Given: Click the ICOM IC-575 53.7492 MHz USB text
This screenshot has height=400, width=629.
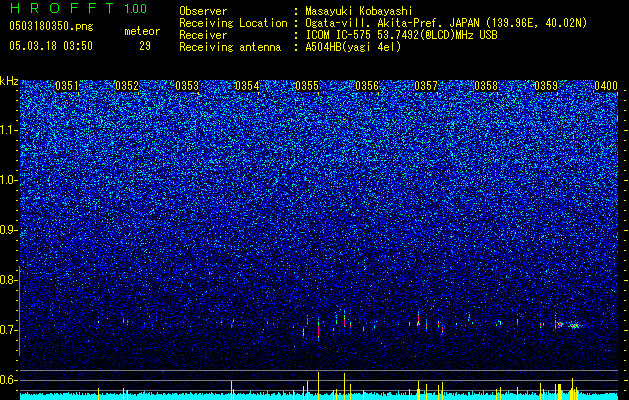Looking at the screenshot, I should tap(402, 35).
